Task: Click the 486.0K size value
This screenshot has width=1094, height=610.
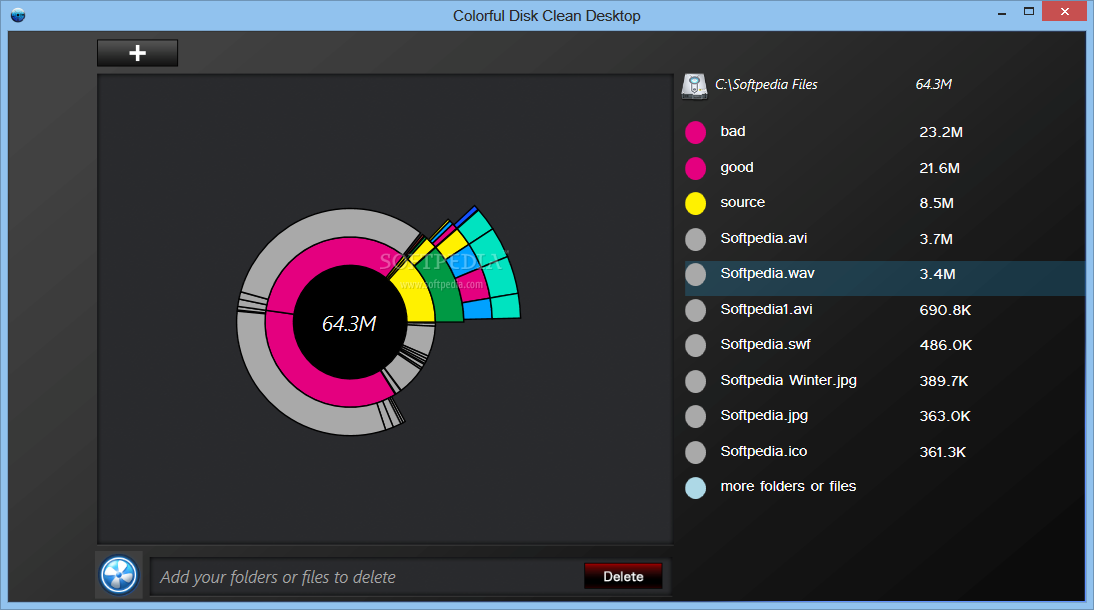Action: [945, 345]
